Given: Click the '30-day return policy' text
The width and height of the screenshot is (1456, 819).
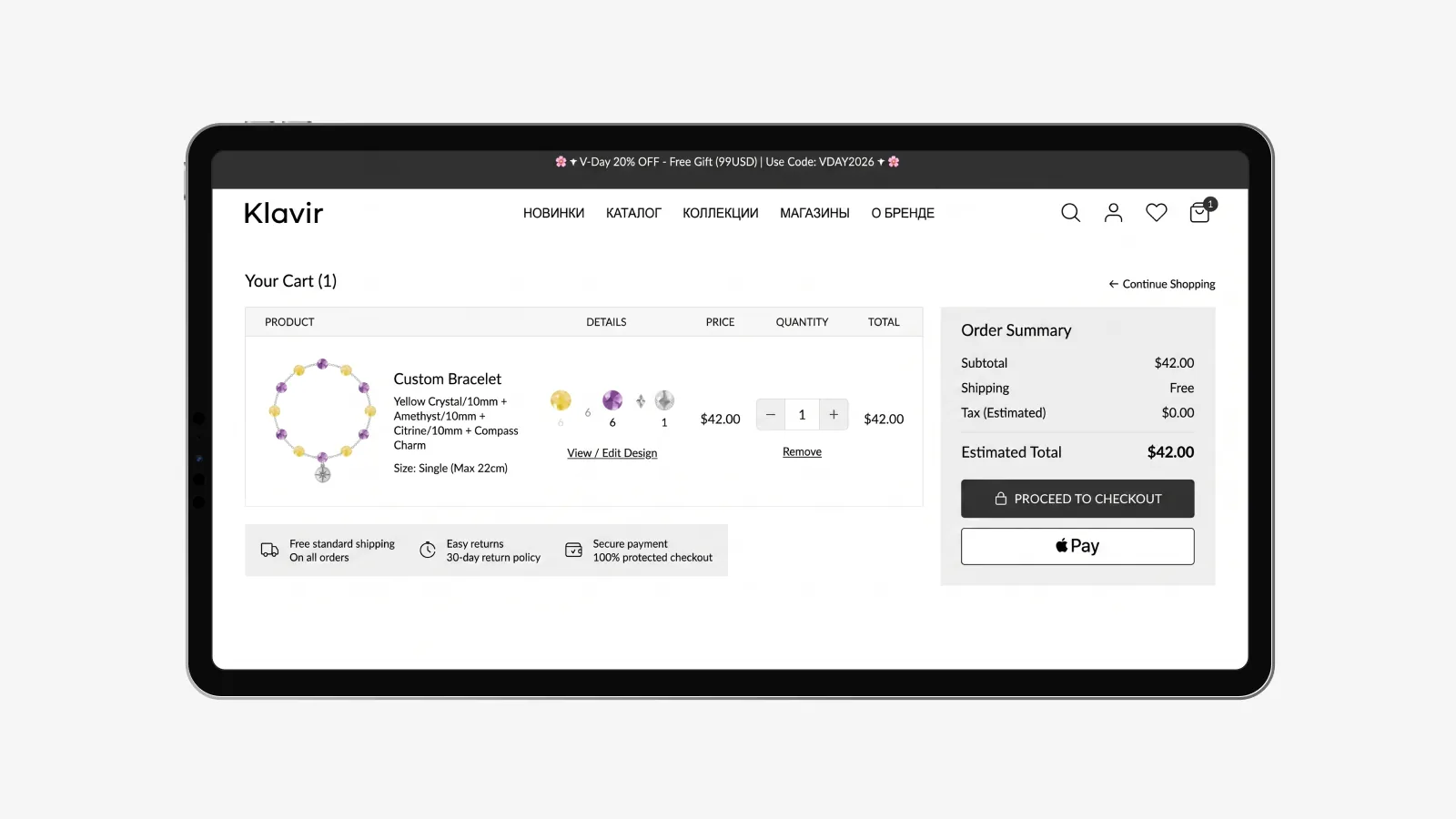Looking at the screenshot, I should (x=493, y=558).
